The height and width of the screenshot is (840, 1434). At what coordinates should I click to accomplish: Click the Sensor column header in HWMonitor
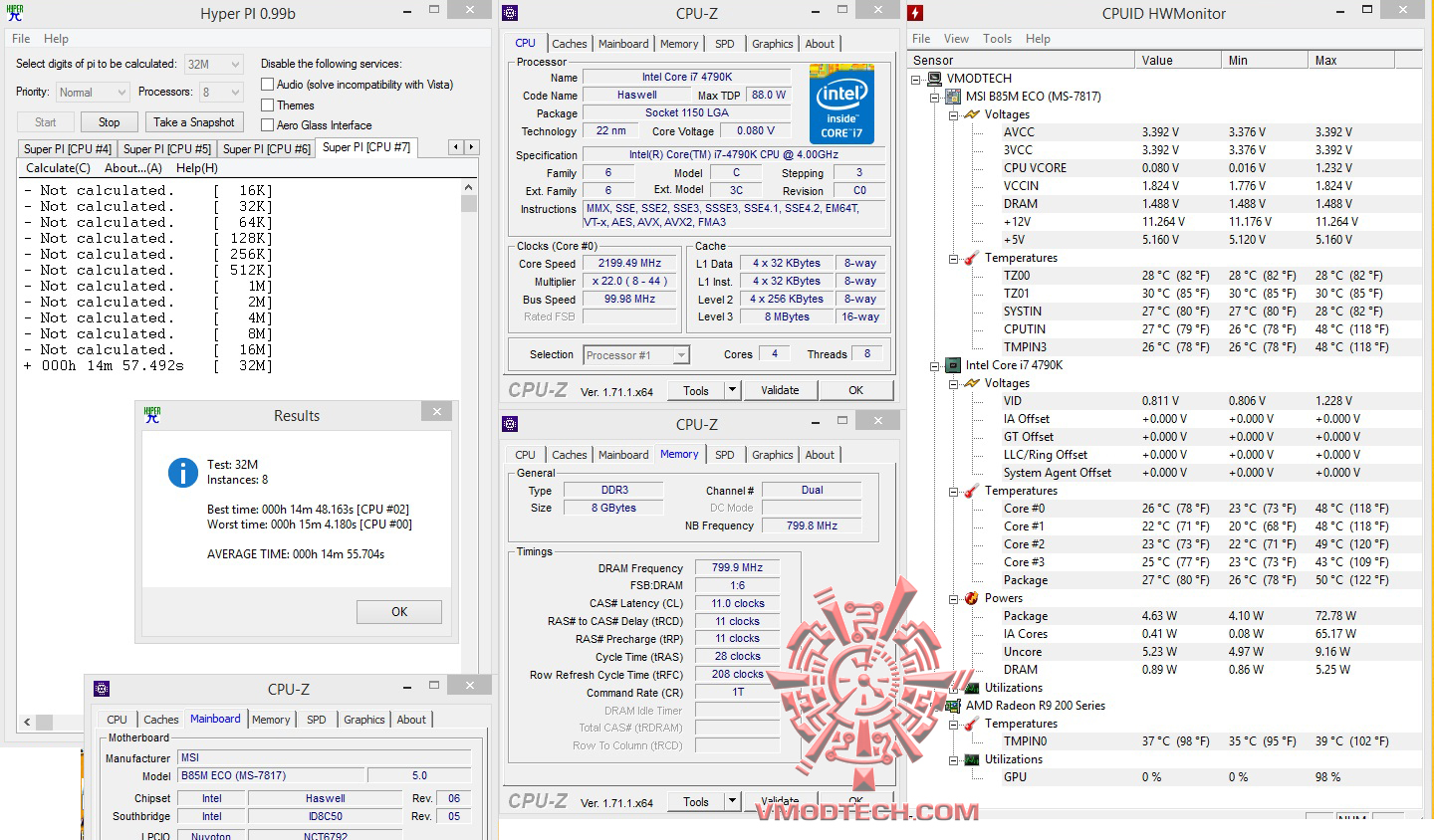1022,61
